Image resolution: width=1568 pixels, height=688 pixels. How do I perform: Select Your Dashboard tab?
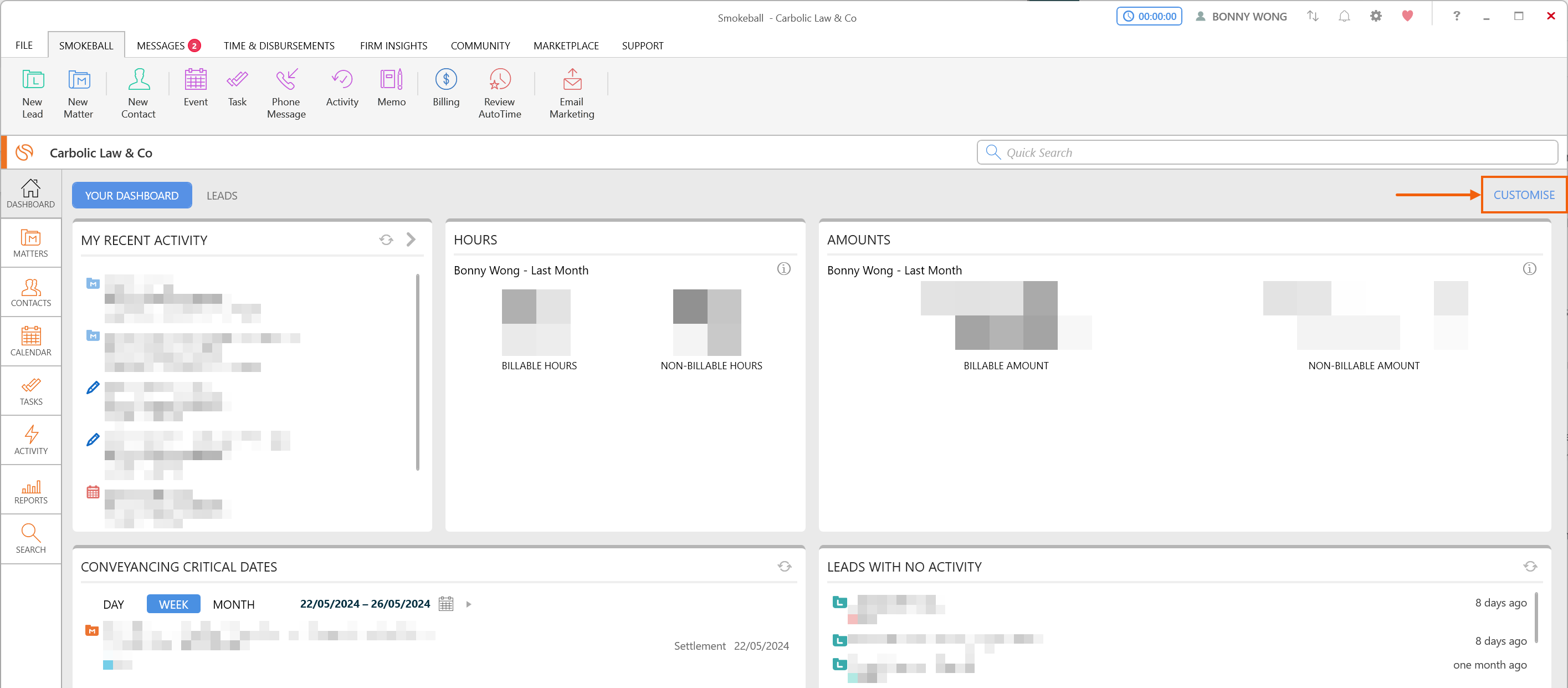(x=131, y=196)
